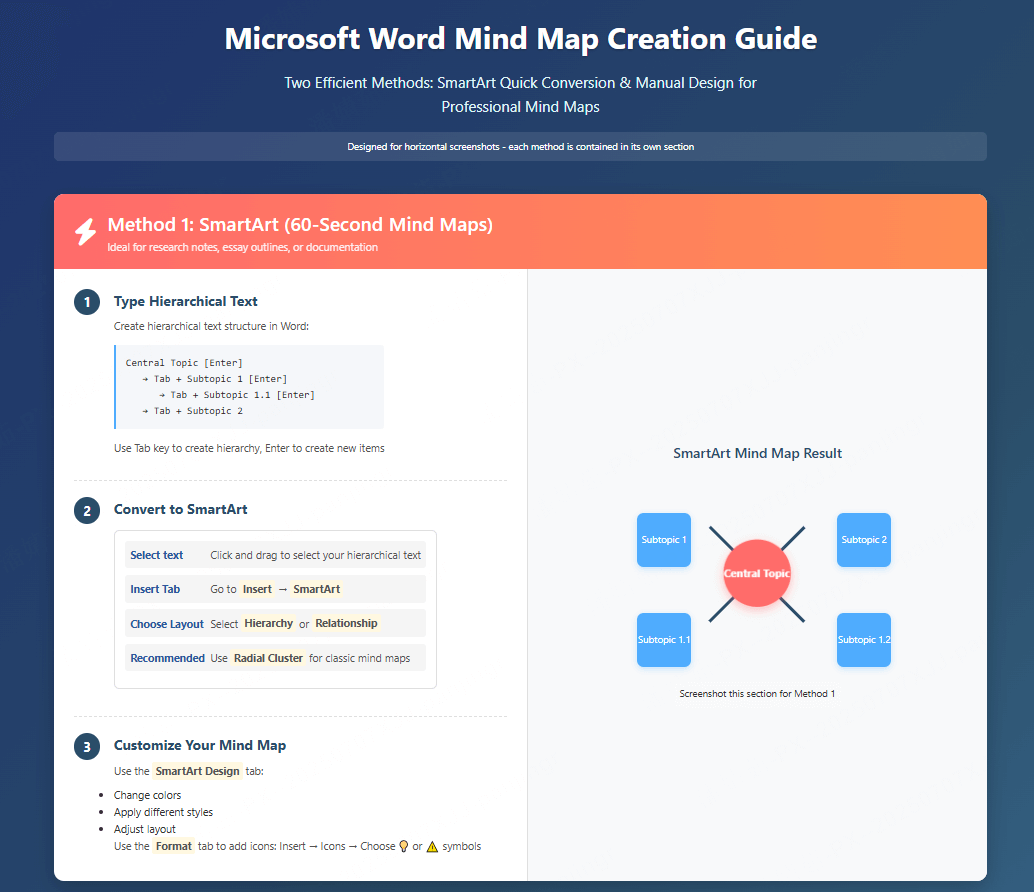The image size is (1034, 892).
Task: Click the step 3 number badge
Action: pos(87,746)
